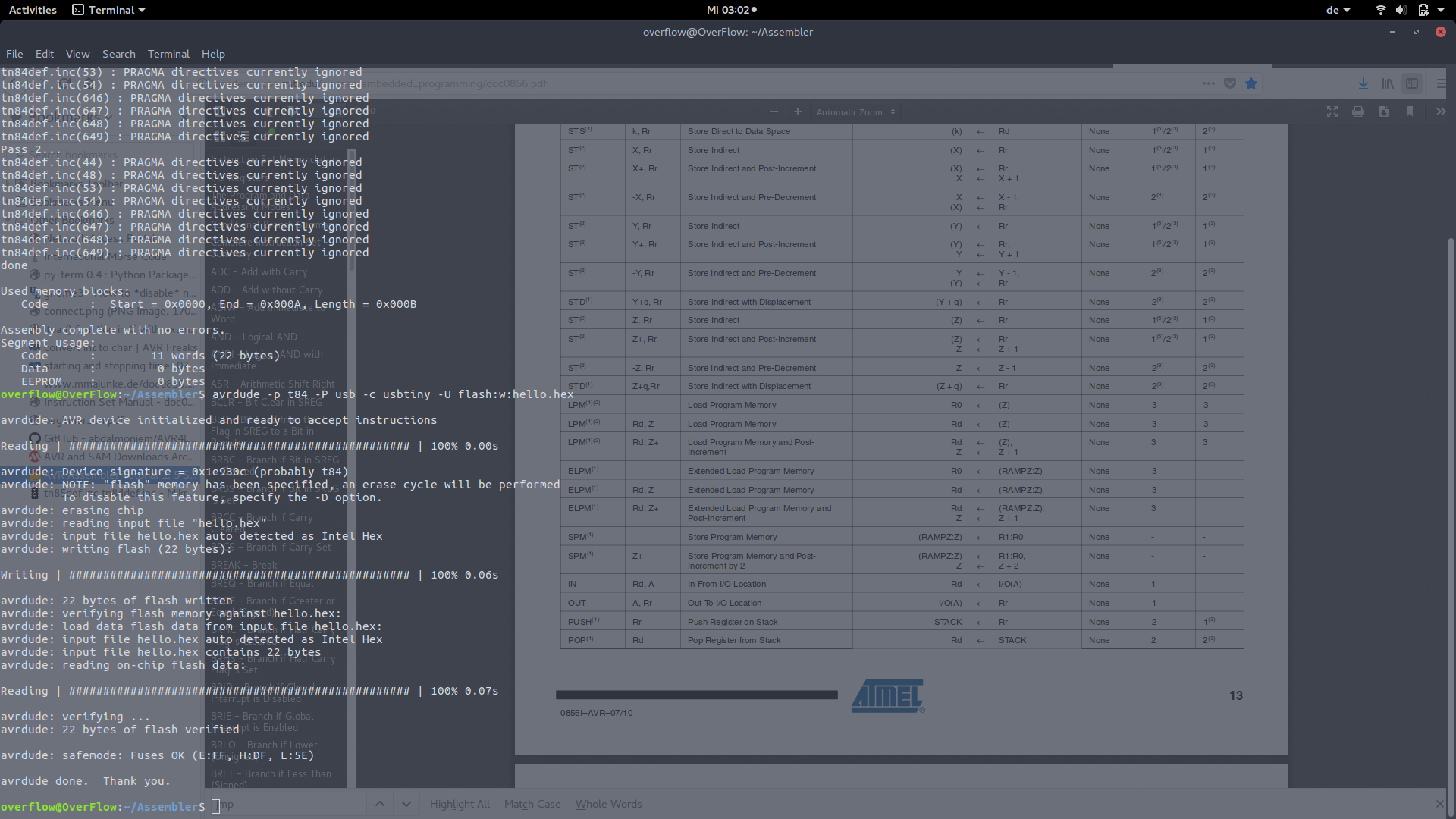Viewport: 1456px width, 819px height.
Task: Click the battery power icon
Action: pyautogui.click(x=1423, y=10)
